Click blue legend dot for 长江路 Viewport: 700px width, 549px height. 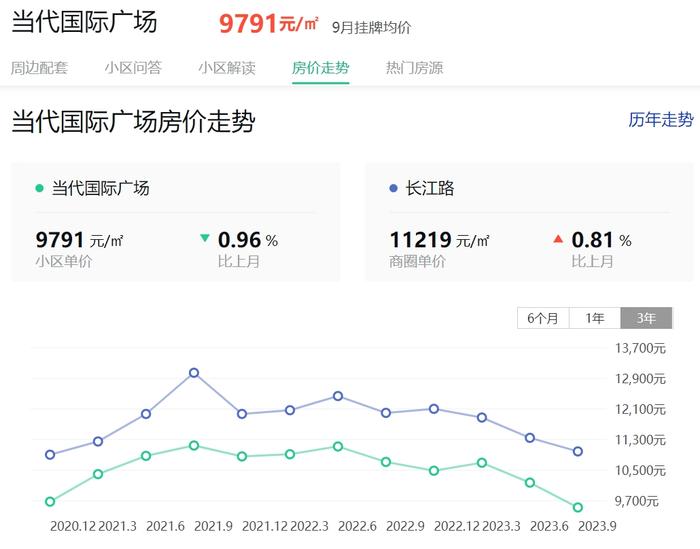pos(393,188)
